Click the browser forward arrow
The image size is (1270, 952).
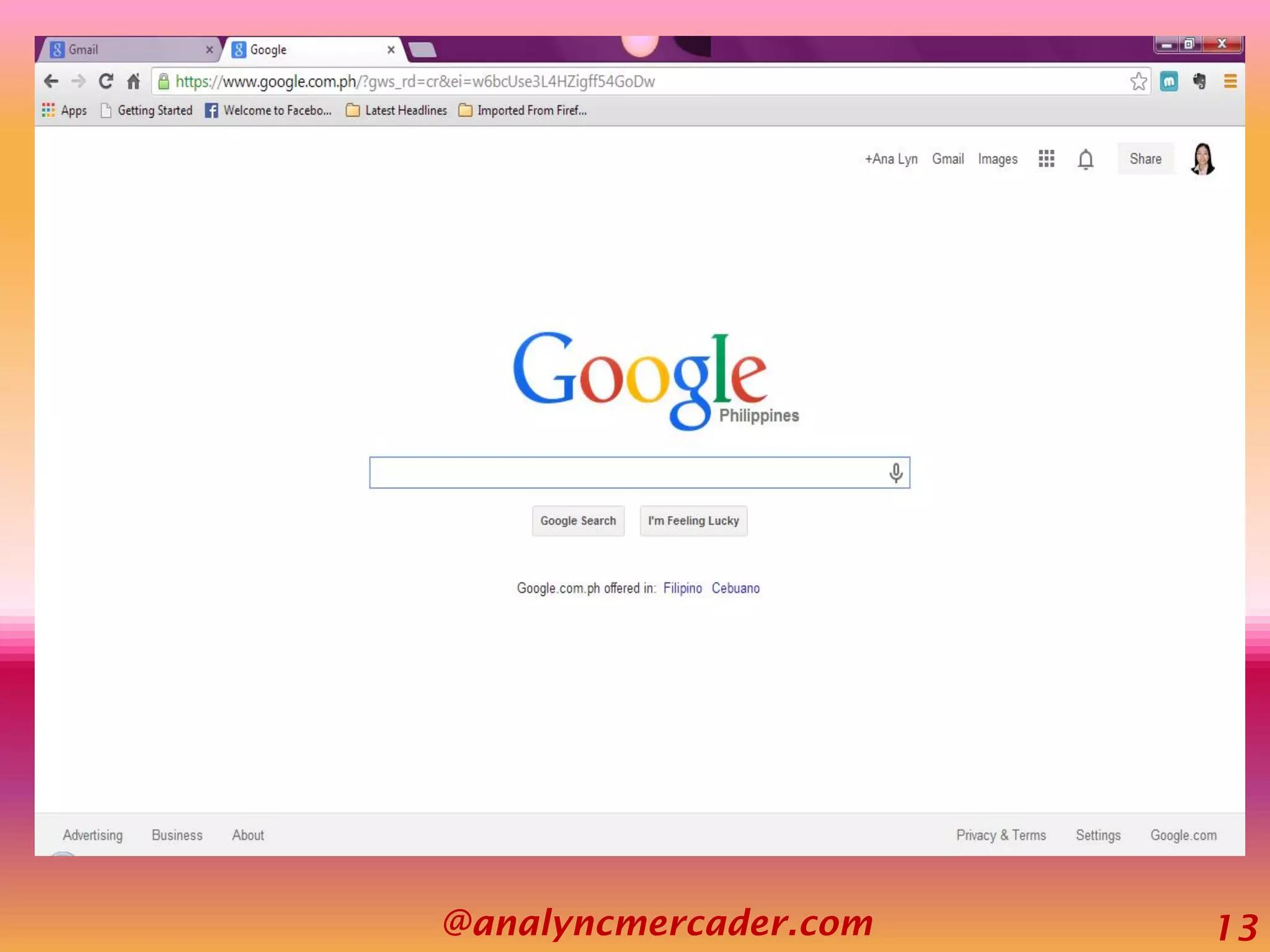click(x=78, y=81)
